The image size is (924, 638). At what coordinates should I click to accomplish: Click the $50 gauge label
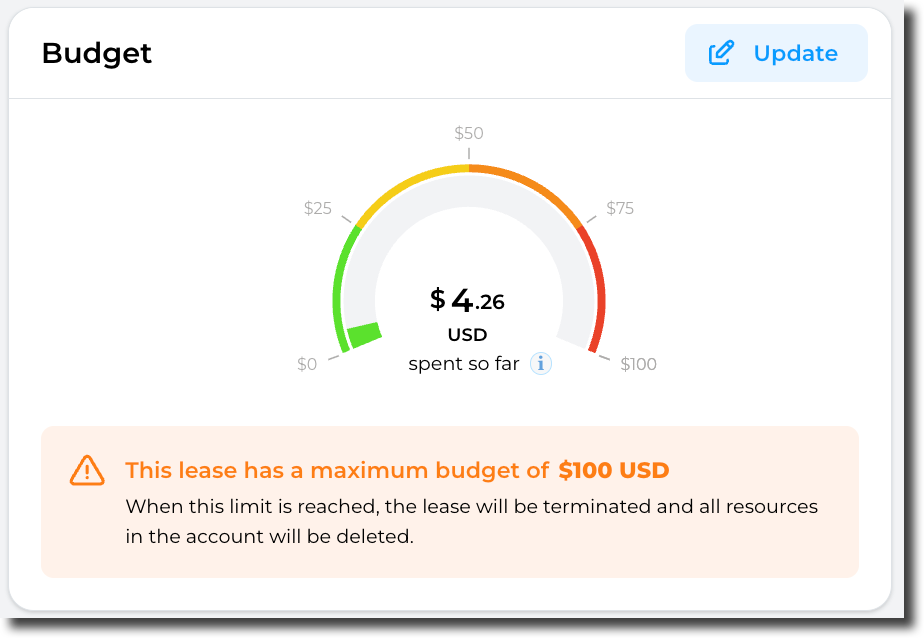(x=469, y=133)
